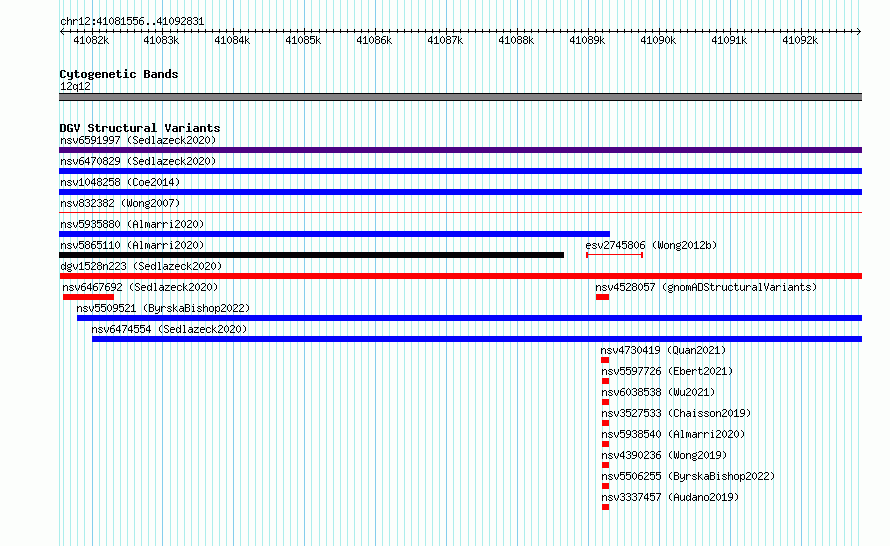Click the 41086k ruler tick label
This screenshot has width=890, height=546.
pos(374,40)
